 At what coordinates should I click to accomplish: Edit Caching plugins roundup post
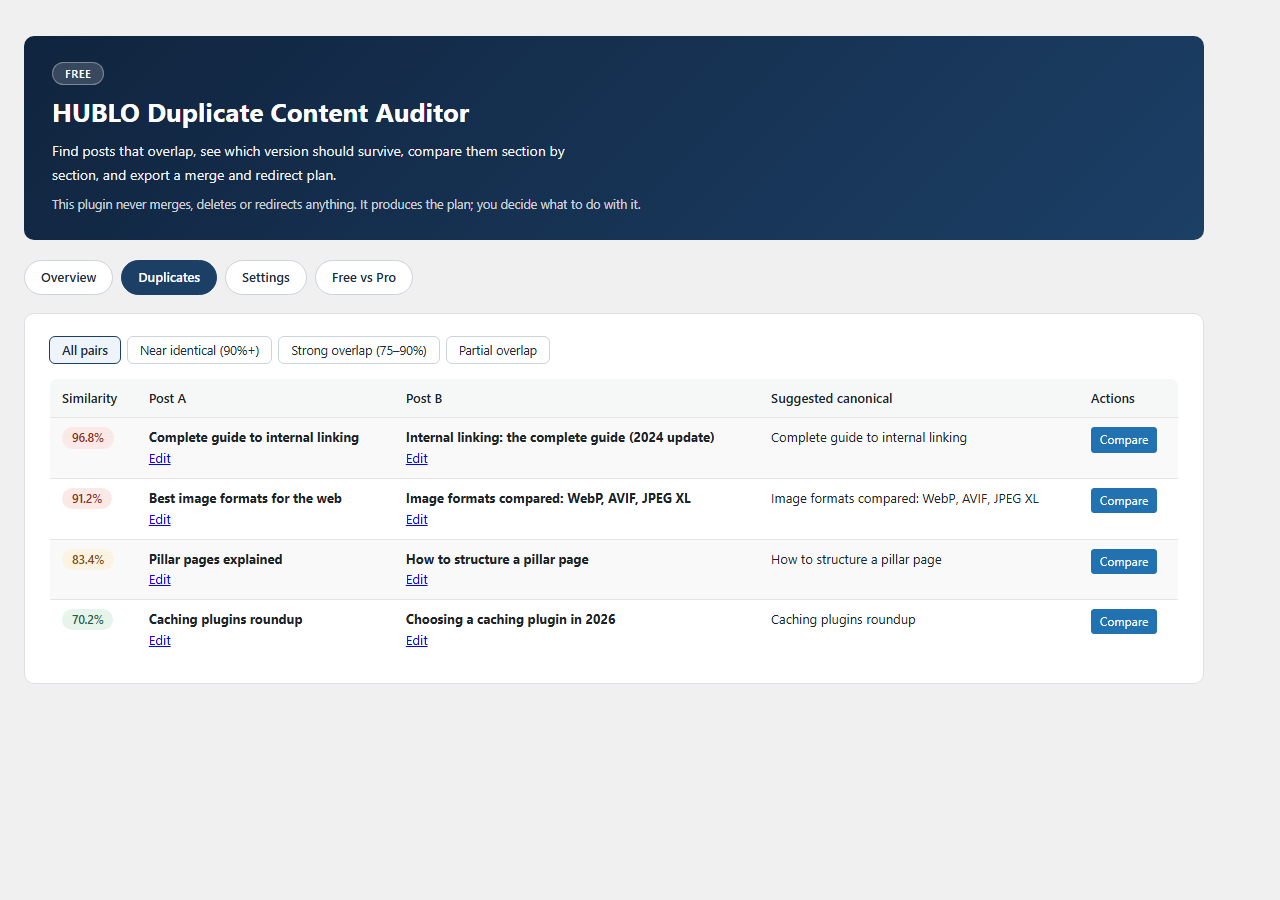click(160, 641)
